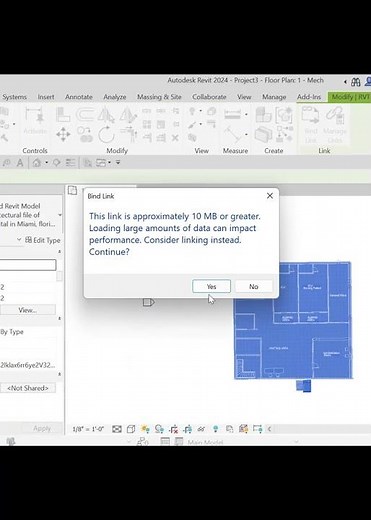Viewport: 371px width, 520px height.
Task: Click the Delete X tool in Modify panel
Action: pos(175,138)
